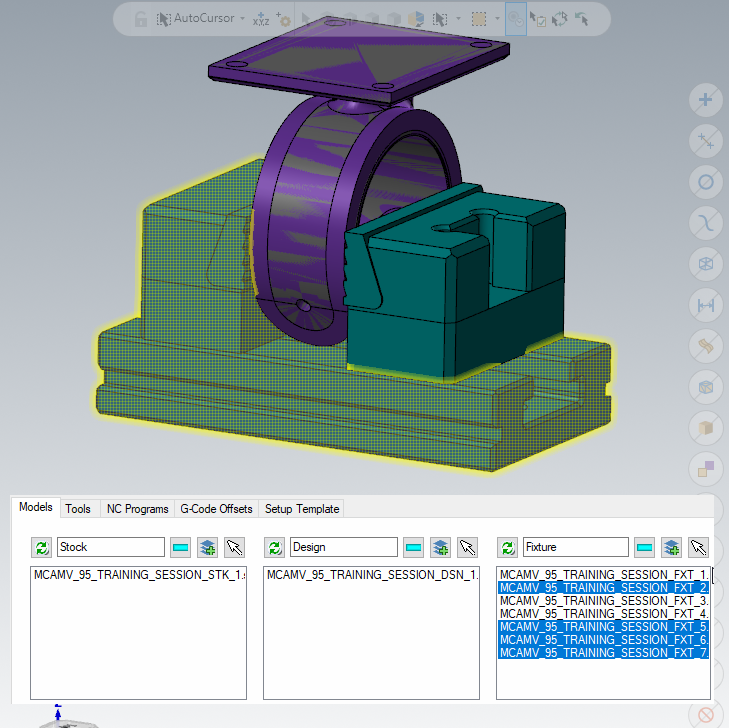Expand the window selection dropdown arrow
The width and height of the screenshot is (729, 728).
(x=497, y=19)
